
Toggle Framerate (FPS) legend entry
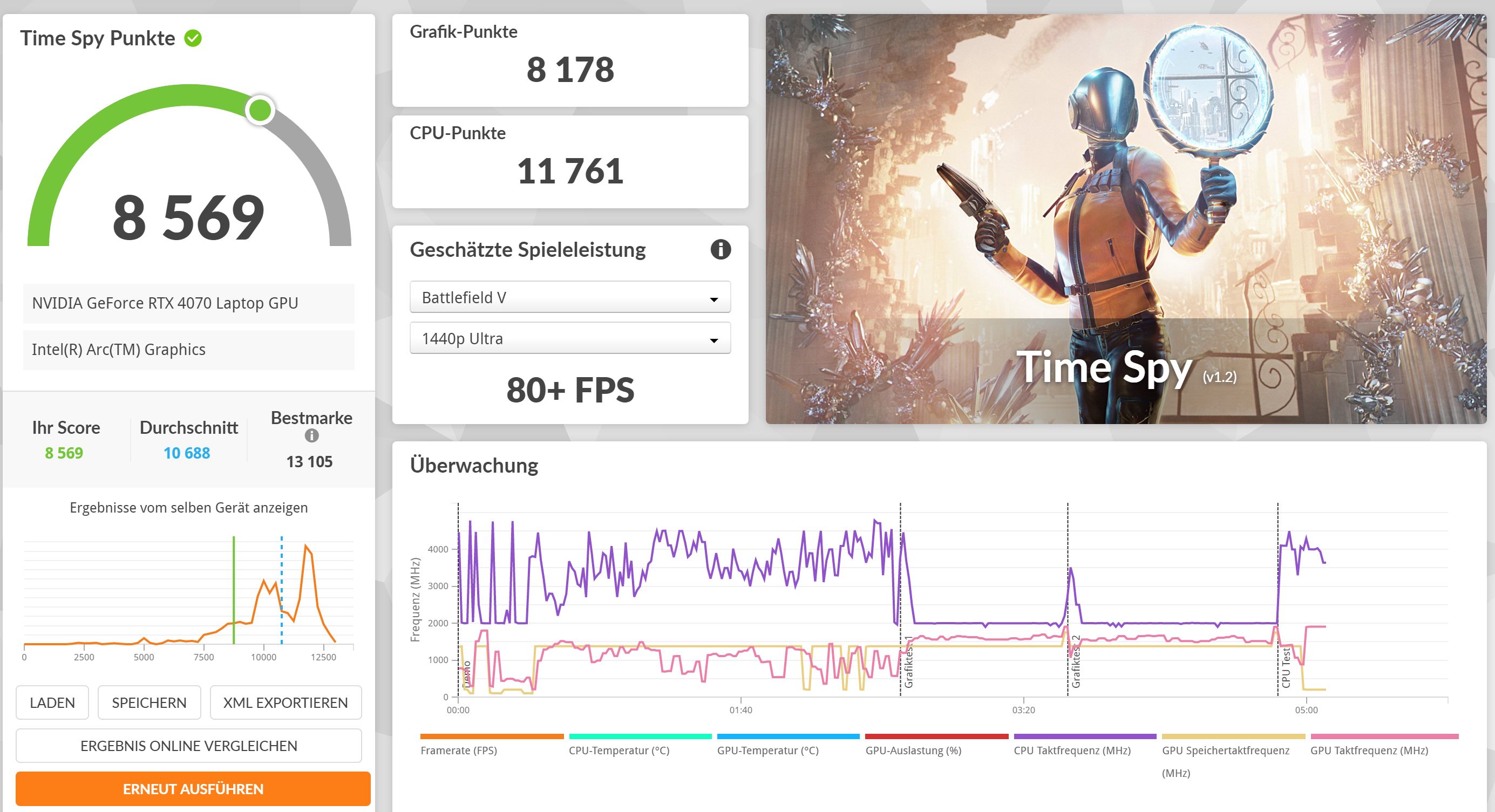click(458, 750)
